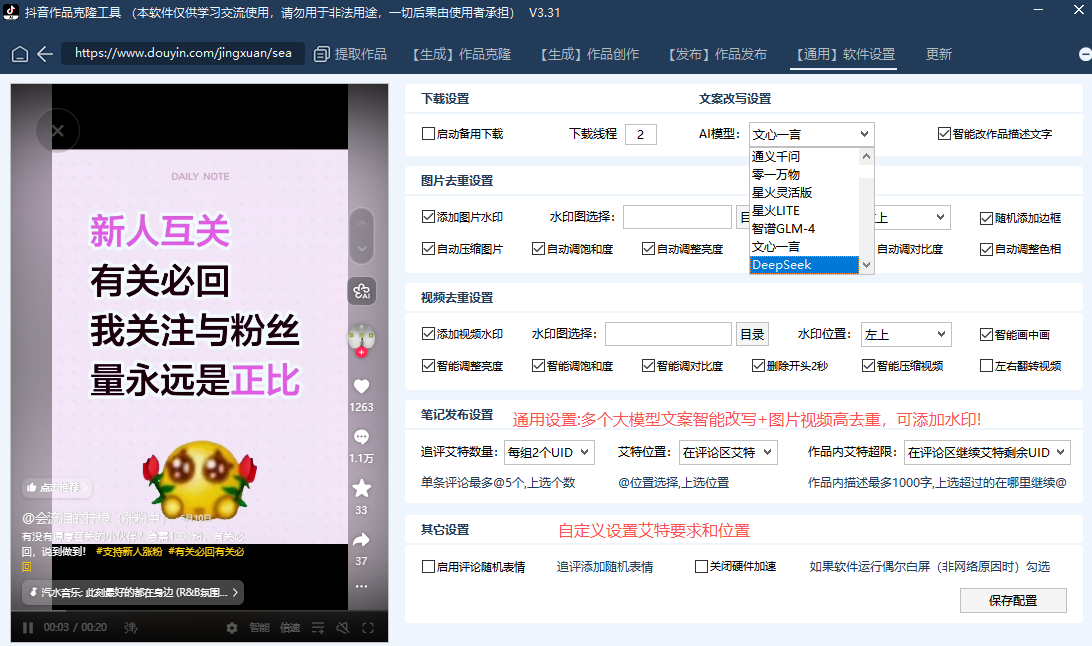Viewport: 1092px width, 646px height.
Task: Uncheck the 添加图片水印 checkbox
Action: point(428,217)
